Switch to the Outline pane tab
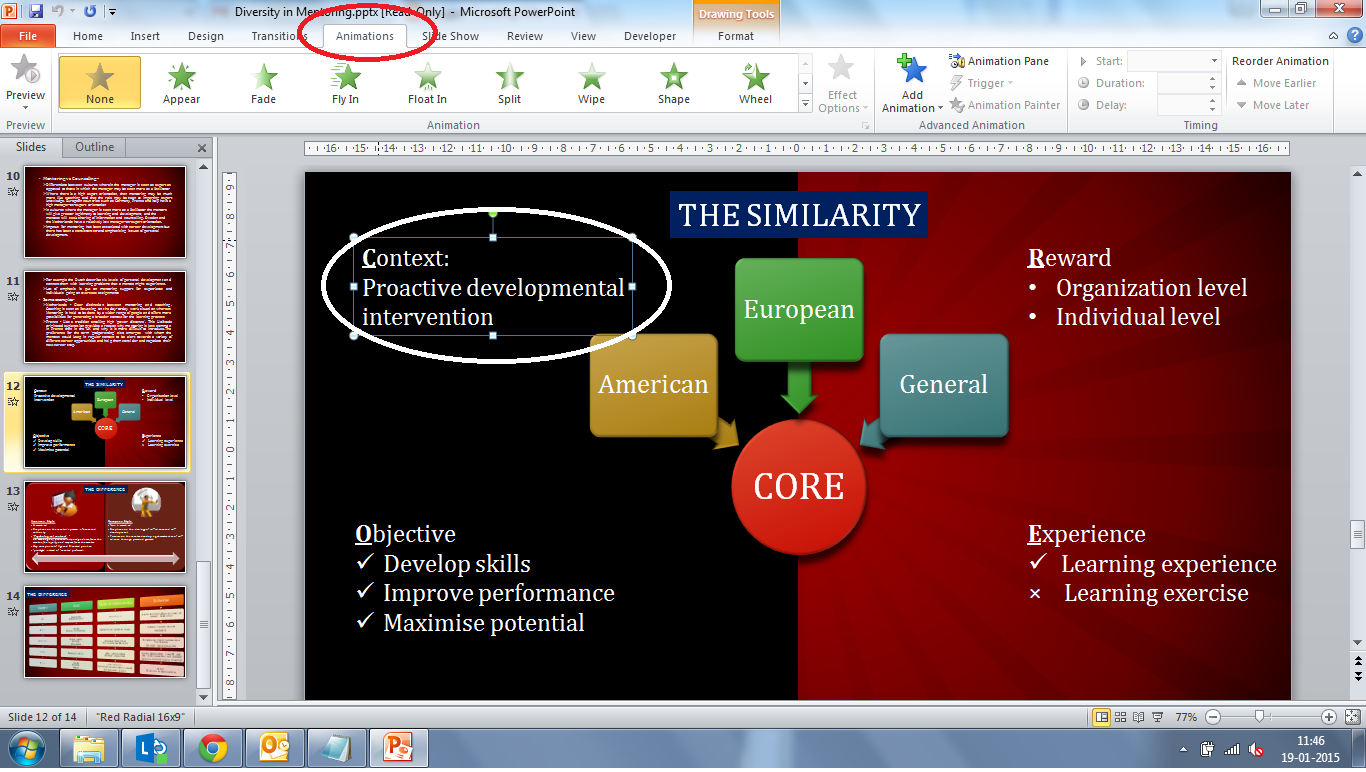This screenshot has width=1366, height=772. (95, 147)
